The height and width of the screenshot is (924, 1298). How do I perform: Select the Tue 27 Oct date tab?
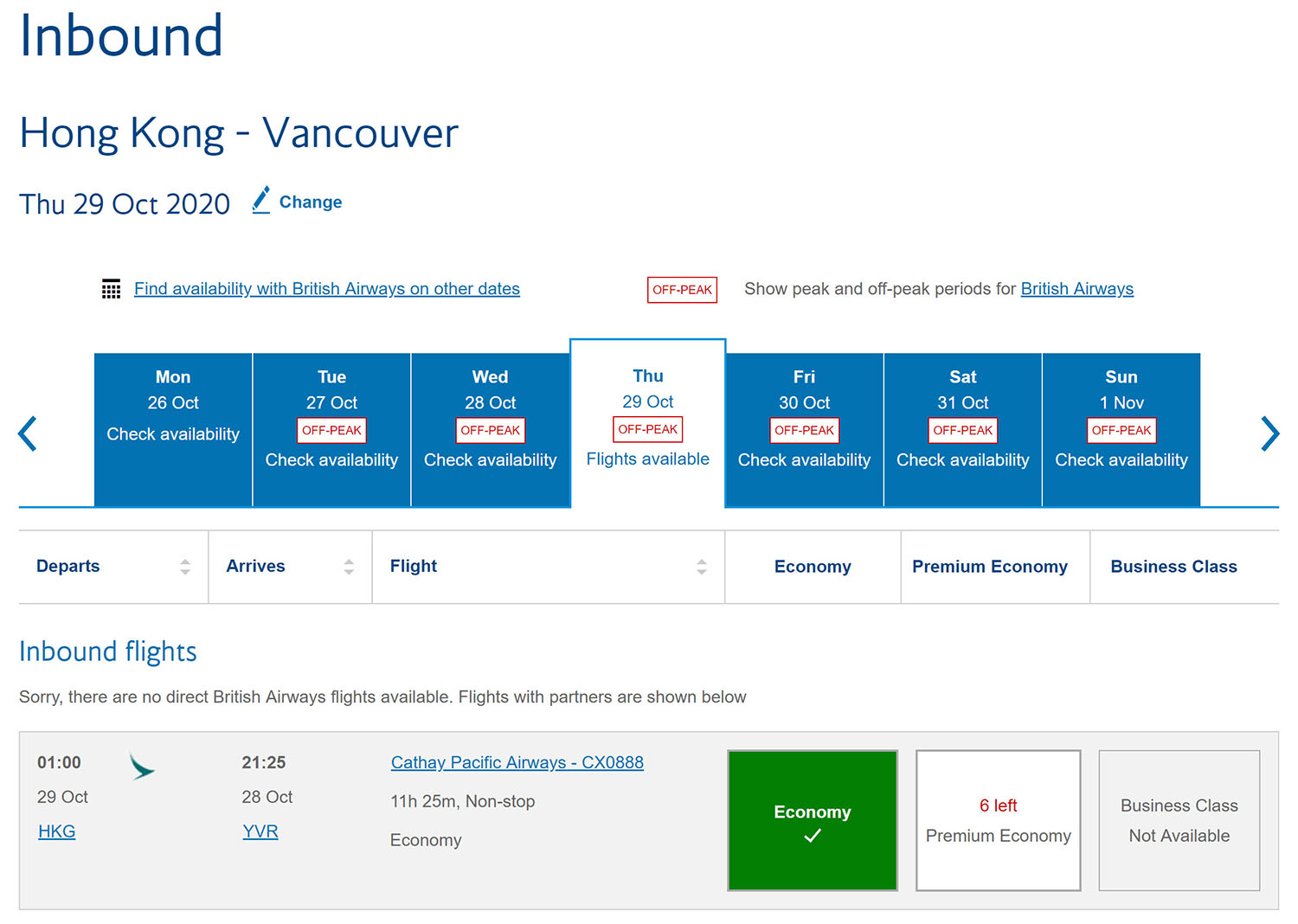click(331, 429)
